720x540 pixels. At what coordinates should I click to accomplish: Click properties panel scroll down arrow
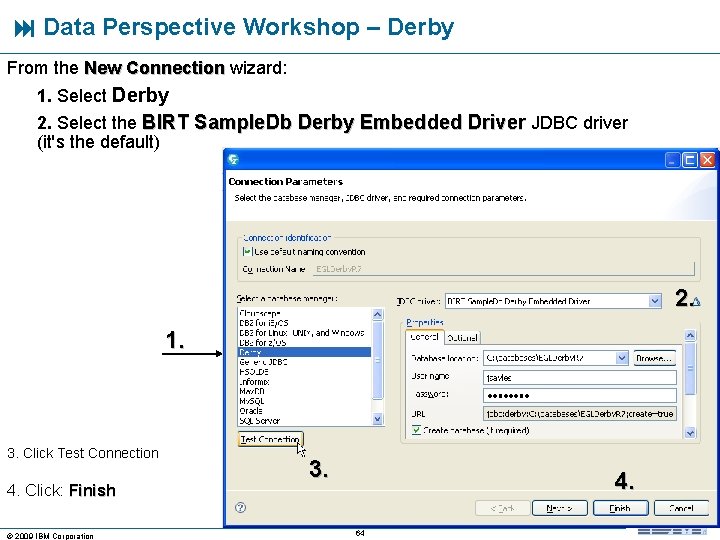(x=690, y=433)
